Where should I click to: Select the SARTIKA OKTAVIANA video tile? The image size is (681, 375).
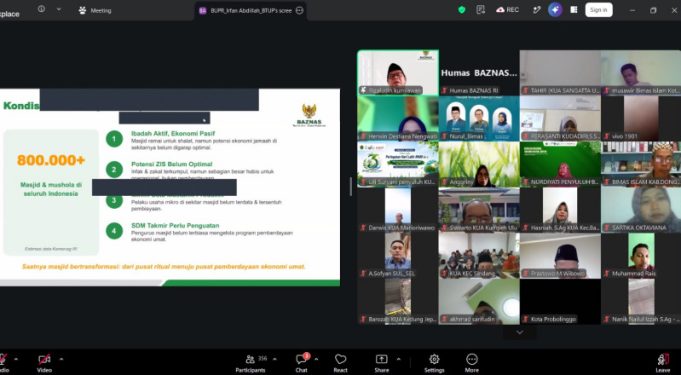pos(641,210)
